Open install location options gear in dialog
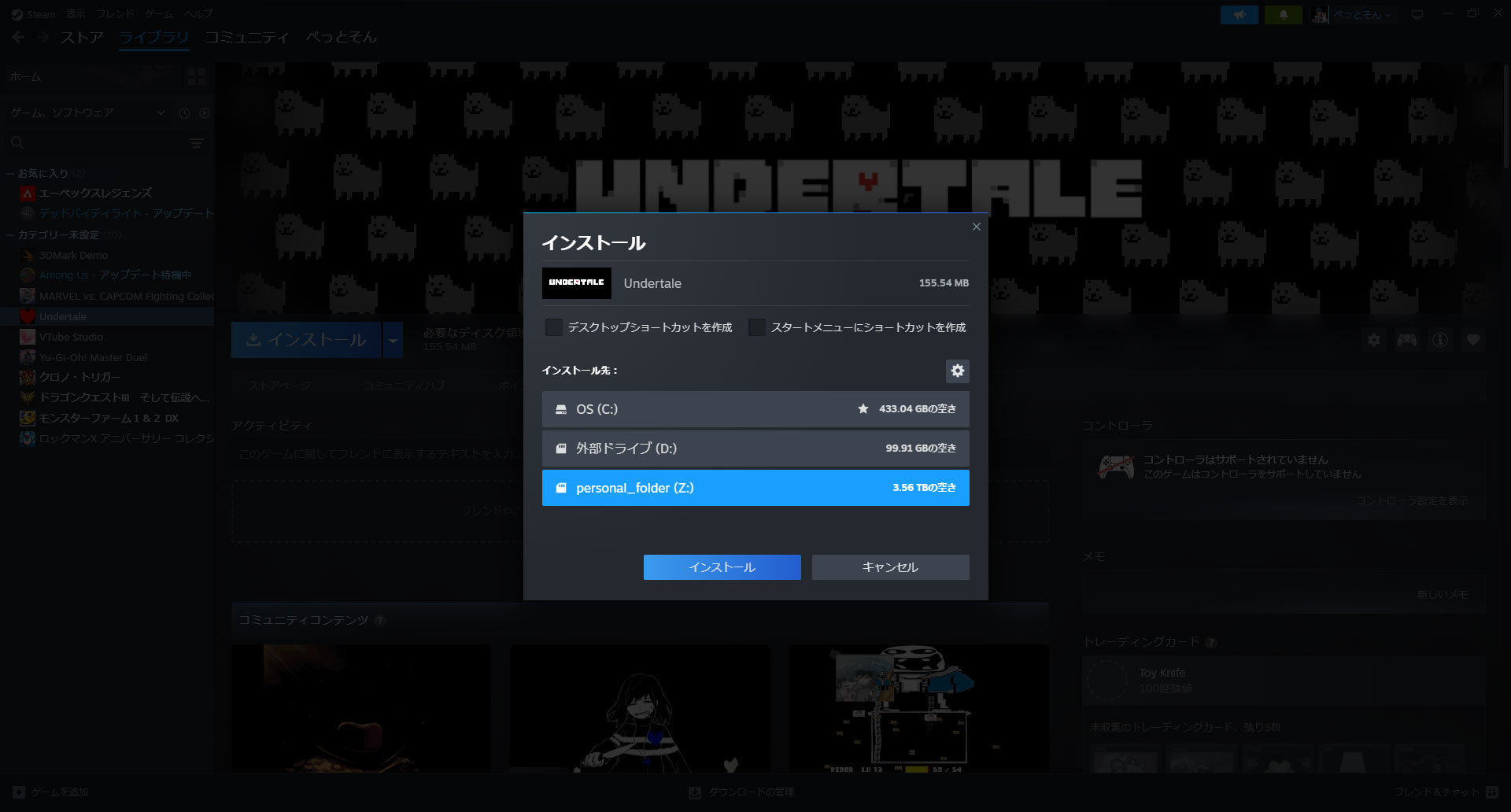 (958, 371)
